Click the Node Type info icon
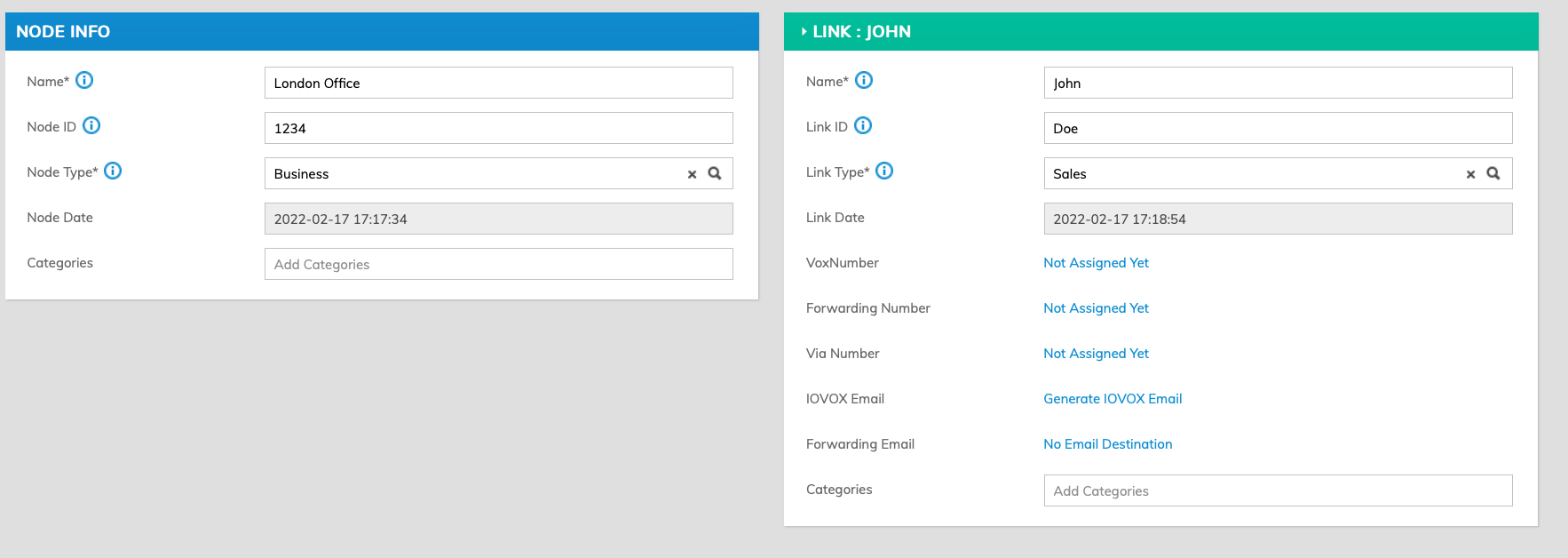The height and width of the screenshot is (558, 1568). tap(113, 171)
